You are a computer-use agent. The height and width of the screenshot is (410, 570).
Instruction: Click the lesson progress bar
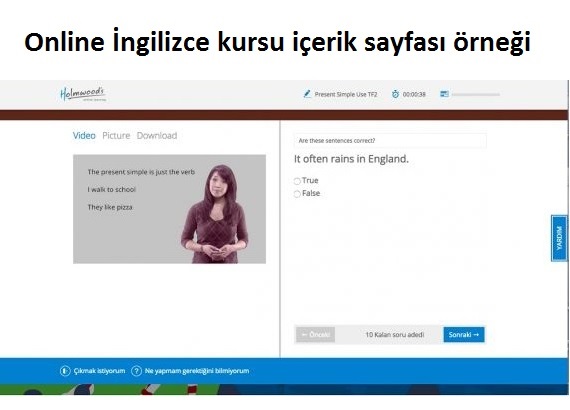coord(476,95)
